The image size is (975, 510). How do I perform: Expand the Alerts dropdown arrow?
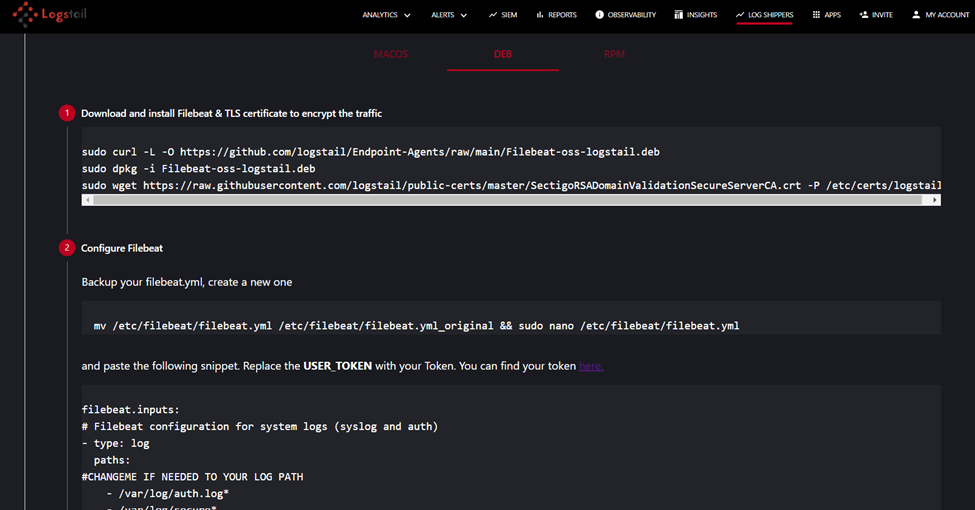[464, 16]
